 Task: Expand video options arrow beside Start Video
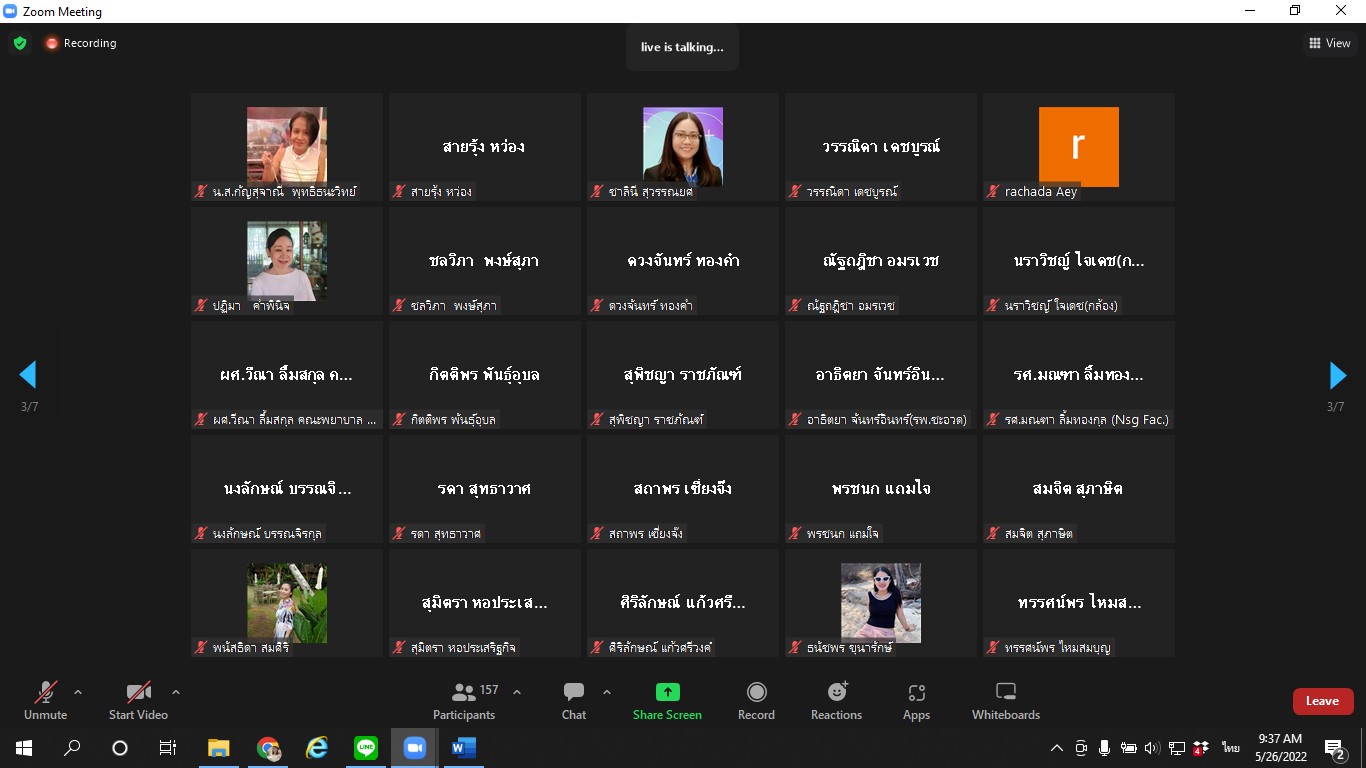point(176,691)
